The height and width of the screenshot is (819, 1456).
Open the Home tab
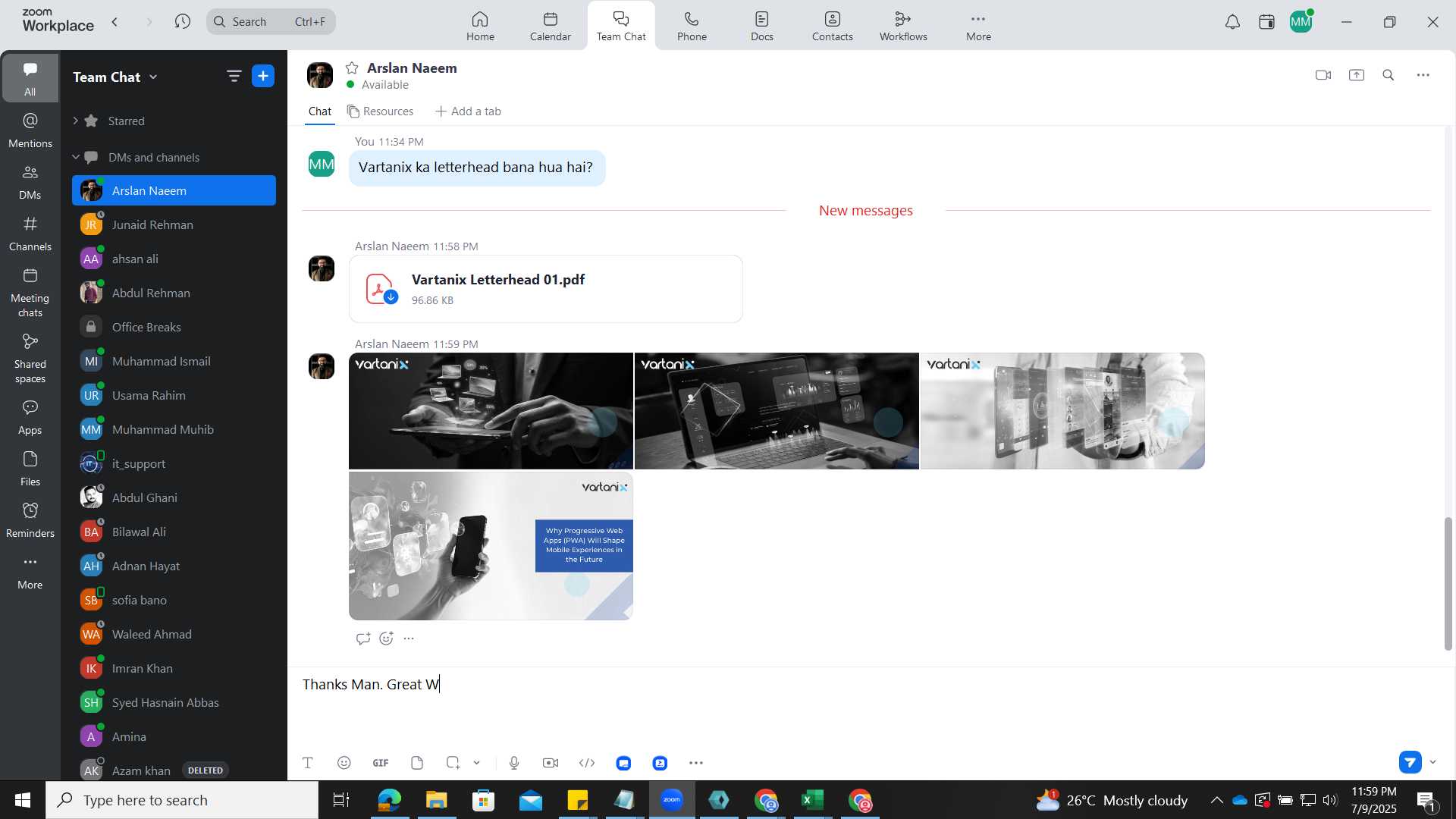(480, 26)
